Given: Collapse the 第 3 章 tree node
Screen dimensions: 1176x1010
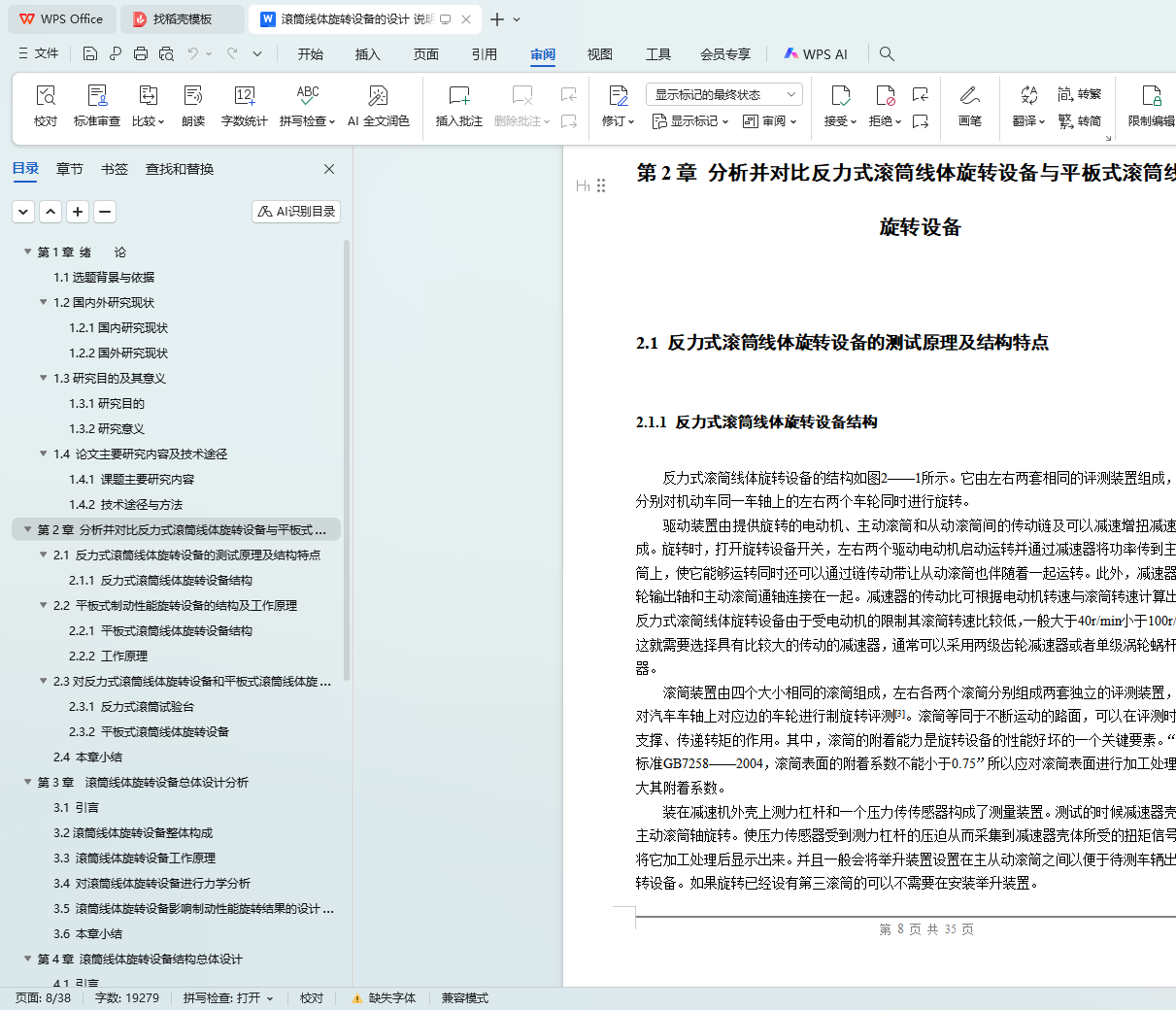Looking at the screenshot, I should pos(27,782).
